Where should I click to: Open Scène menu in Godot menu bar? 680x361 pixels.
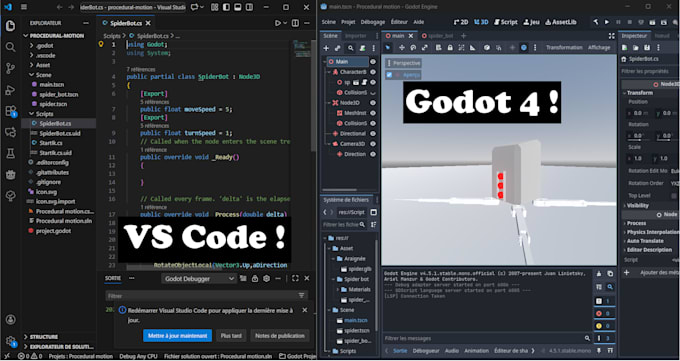[329, 22]
